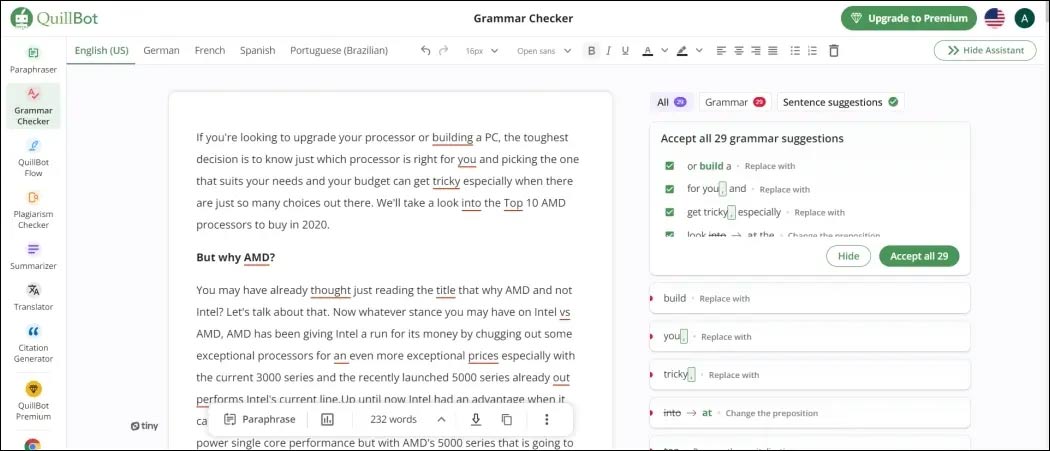
Task: Copy the full text
Action: 507,420
